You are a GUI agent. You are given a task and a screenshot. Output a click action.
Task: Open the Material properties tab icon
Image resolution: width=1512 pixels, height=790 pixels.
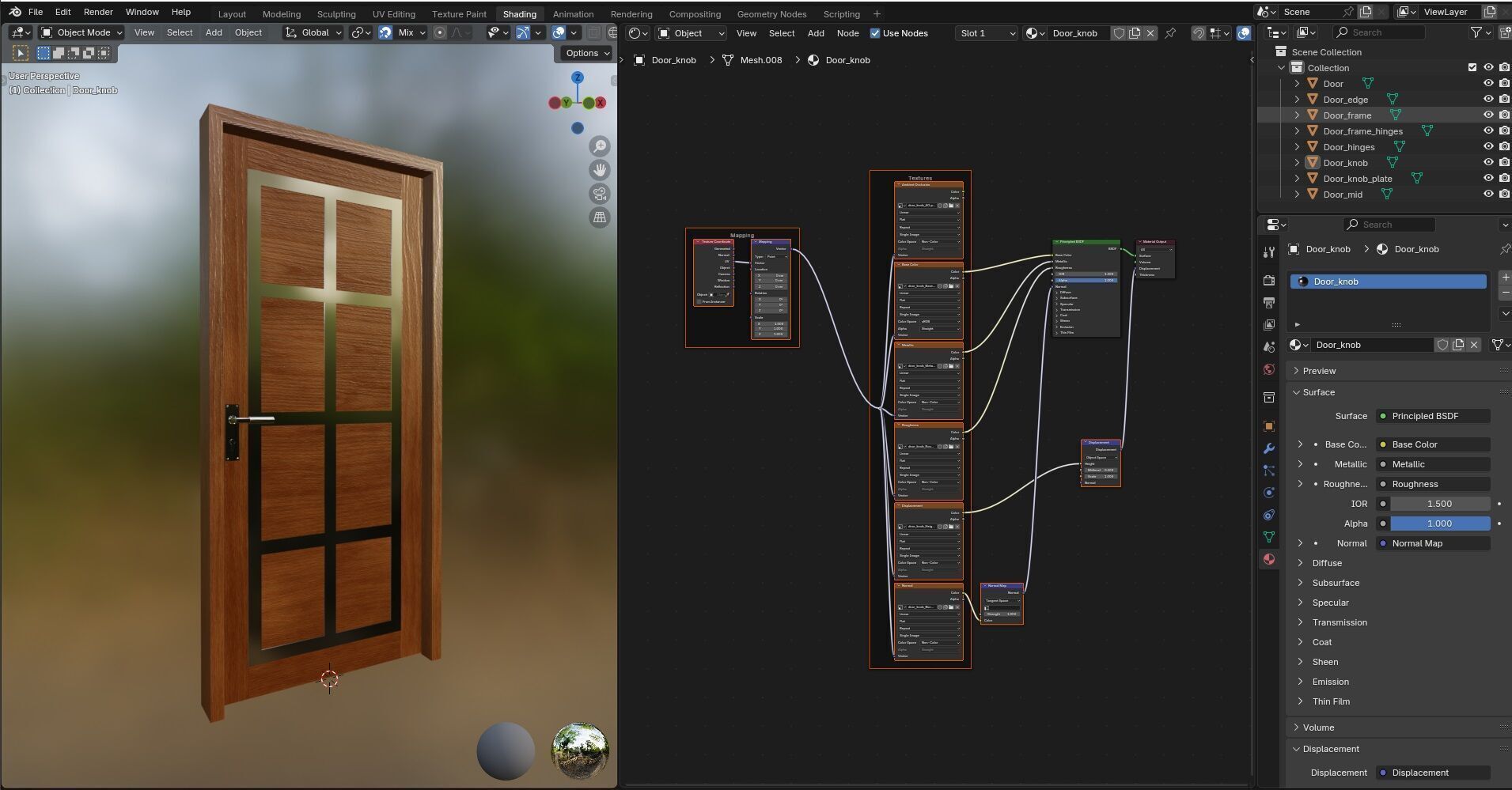click(x=1269, y=559)
